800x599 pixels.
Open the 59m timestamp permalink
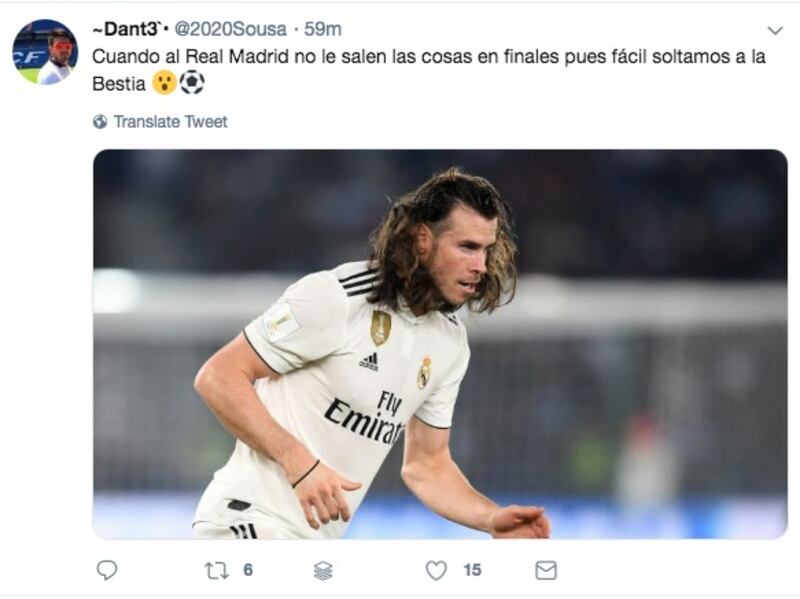[x=323, y=29]
